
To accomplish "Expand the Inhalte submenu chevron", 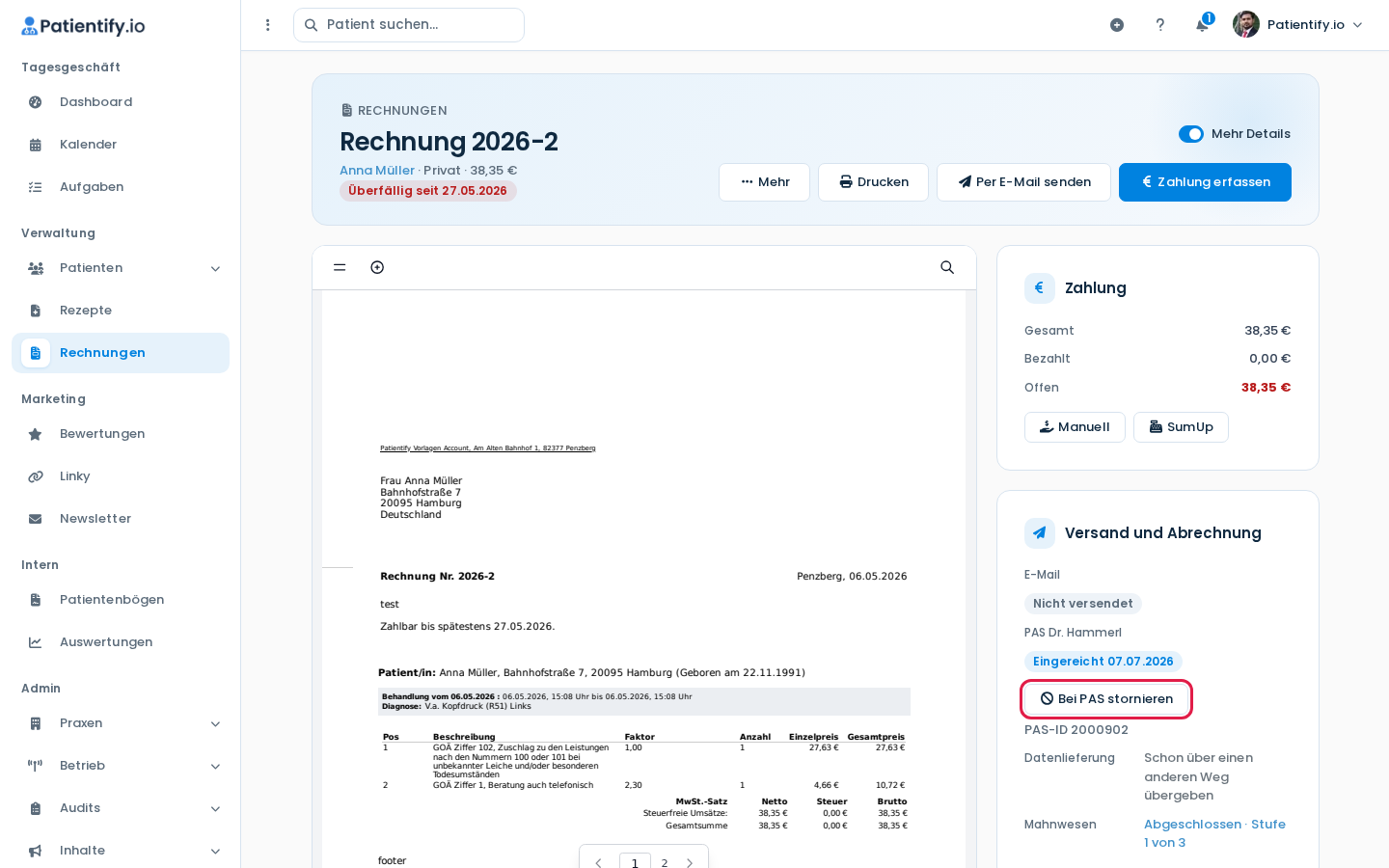I will click(215, 851).
